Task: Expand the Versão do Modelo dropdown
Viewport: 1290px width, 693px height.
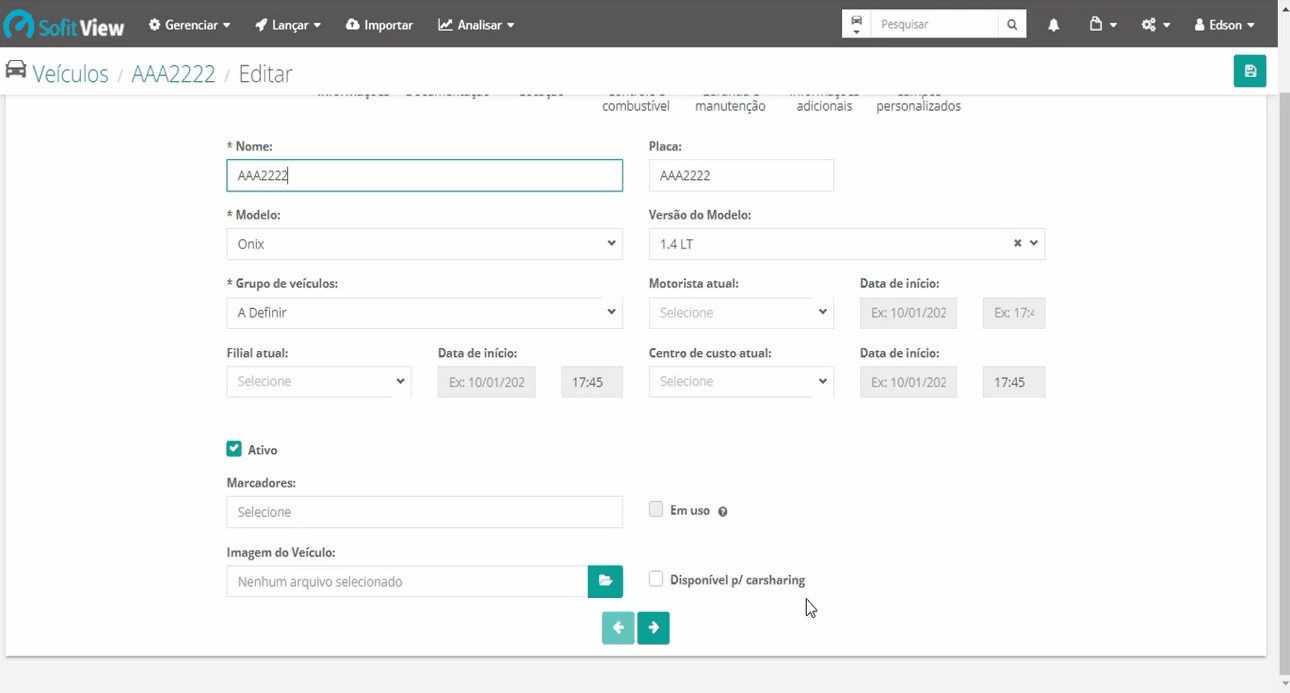Action: (x=1034, y=243)
